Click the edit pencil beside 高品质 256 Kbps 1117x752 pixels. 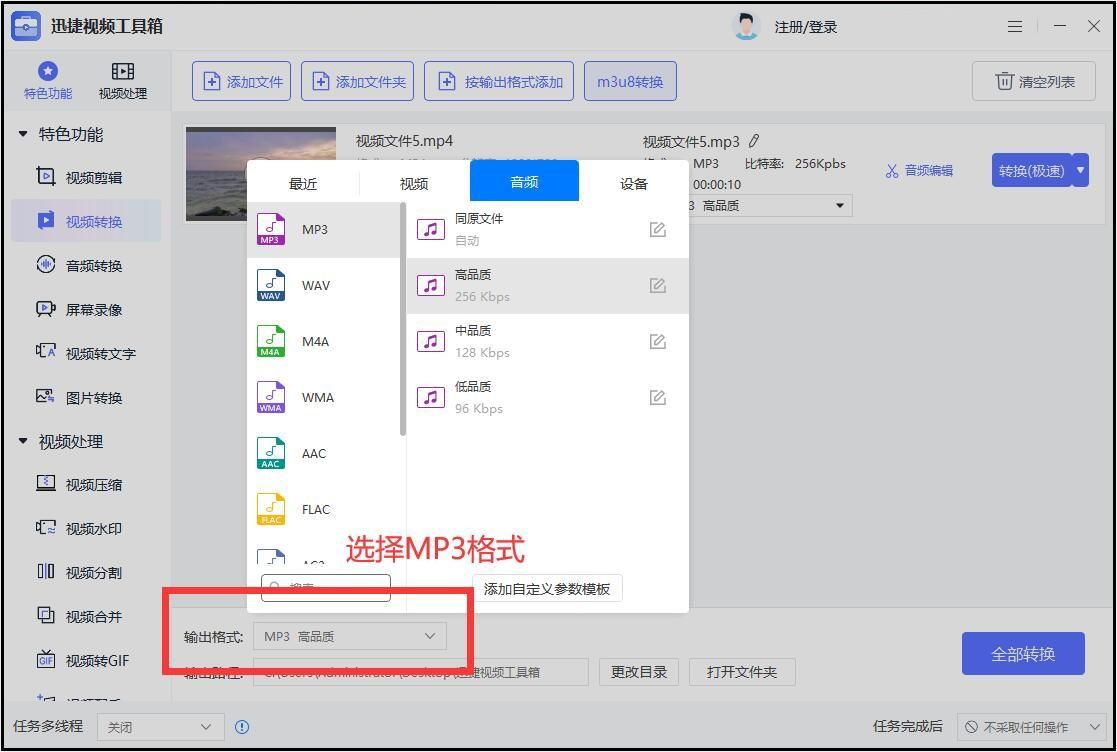(657, 284)
